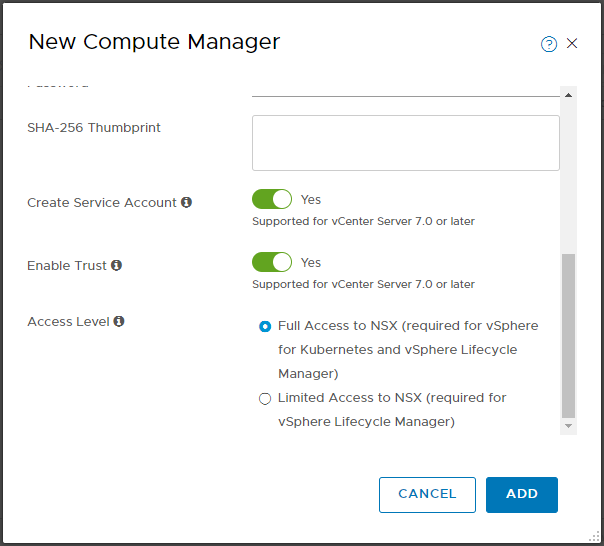Screen dimensions: 604x546
Task: Open help for New Compute Manager
Action: (549, 44)
